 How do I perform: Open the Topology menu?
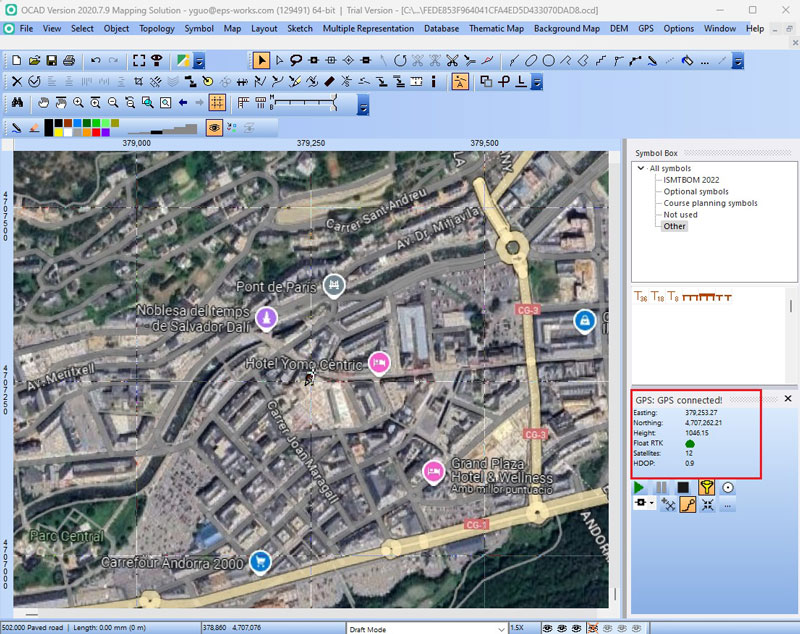(156, 28)
